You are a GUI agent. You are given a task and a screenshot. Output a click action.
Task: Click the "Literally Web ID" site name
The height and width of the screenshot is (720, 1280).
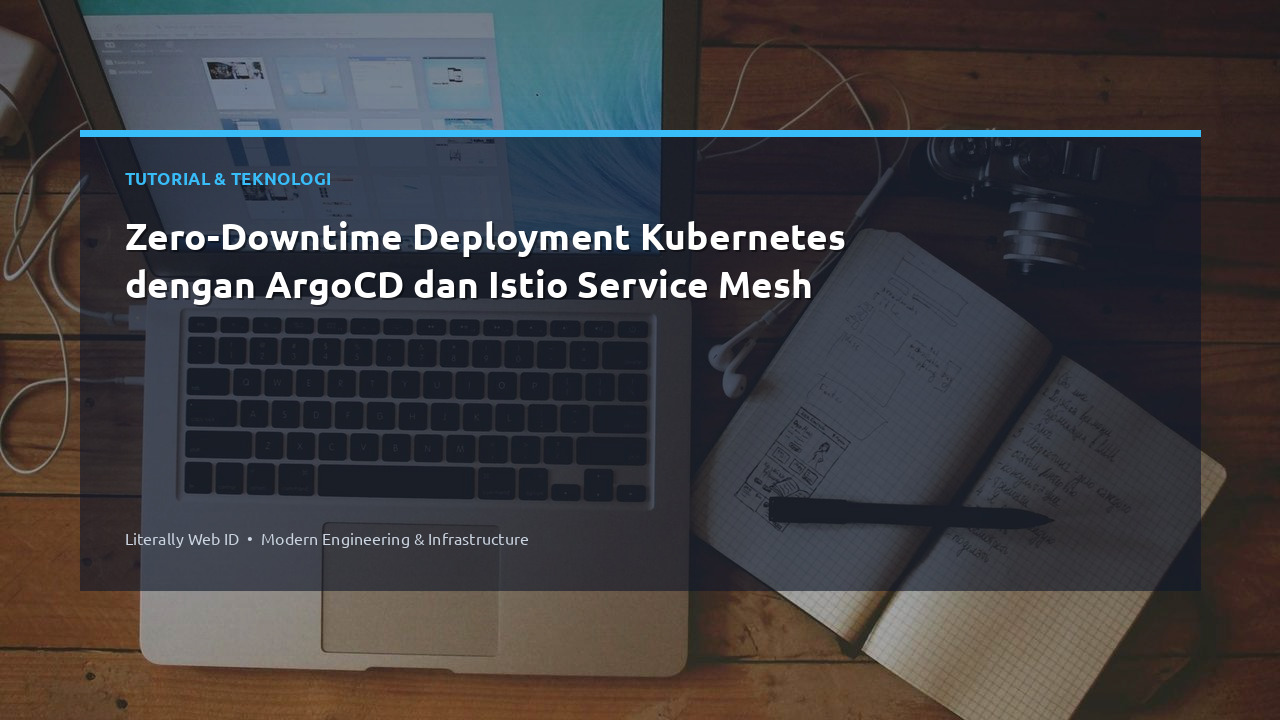coord(182,539)
